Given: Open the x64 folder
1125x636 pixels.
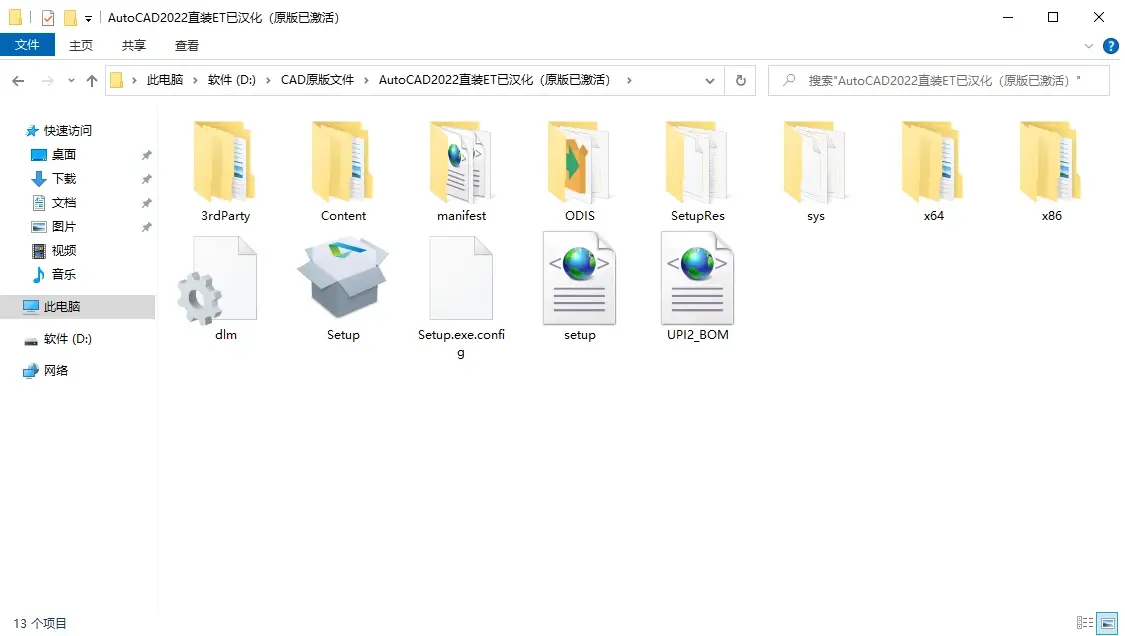Looking at the screenshot, I should [x=933, y=172].
